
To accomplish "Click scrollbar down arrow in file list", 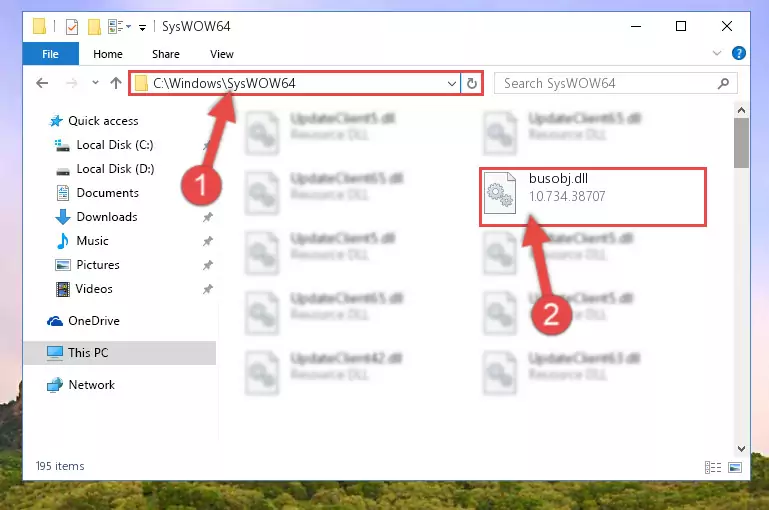I will click(741, 449).
